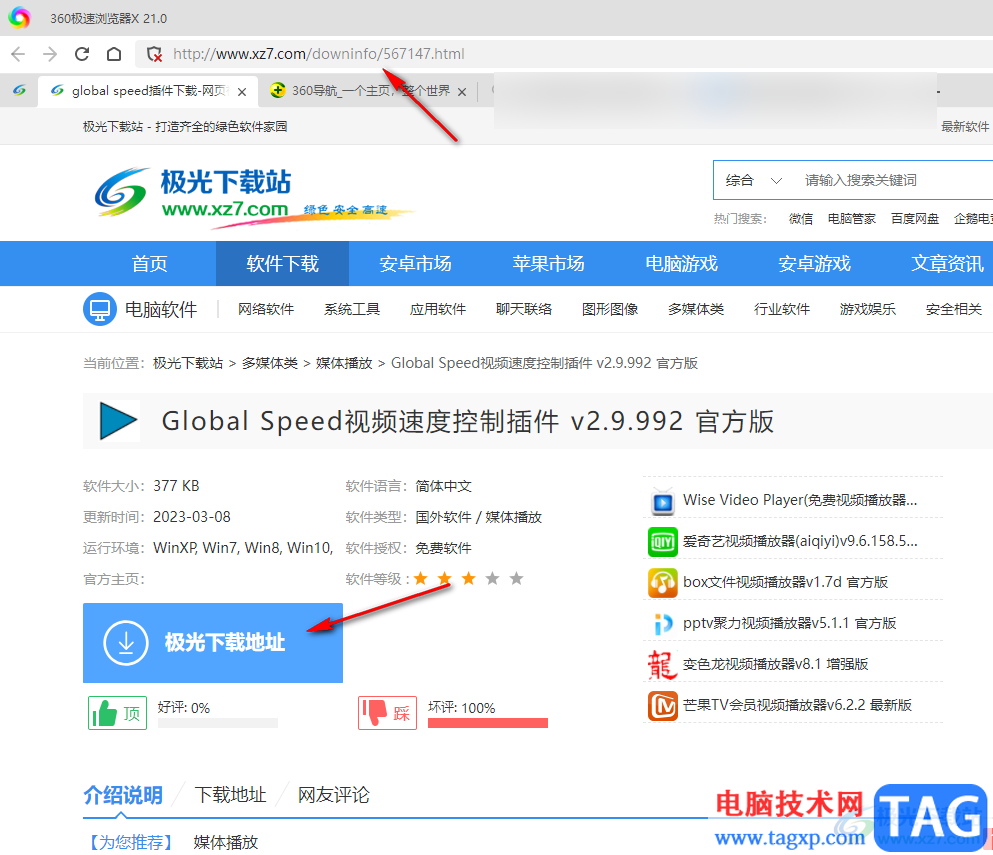Screen dimensions: 993x855
Task: Open the 文章资讯 navigation item
Action: pos(947,263)
